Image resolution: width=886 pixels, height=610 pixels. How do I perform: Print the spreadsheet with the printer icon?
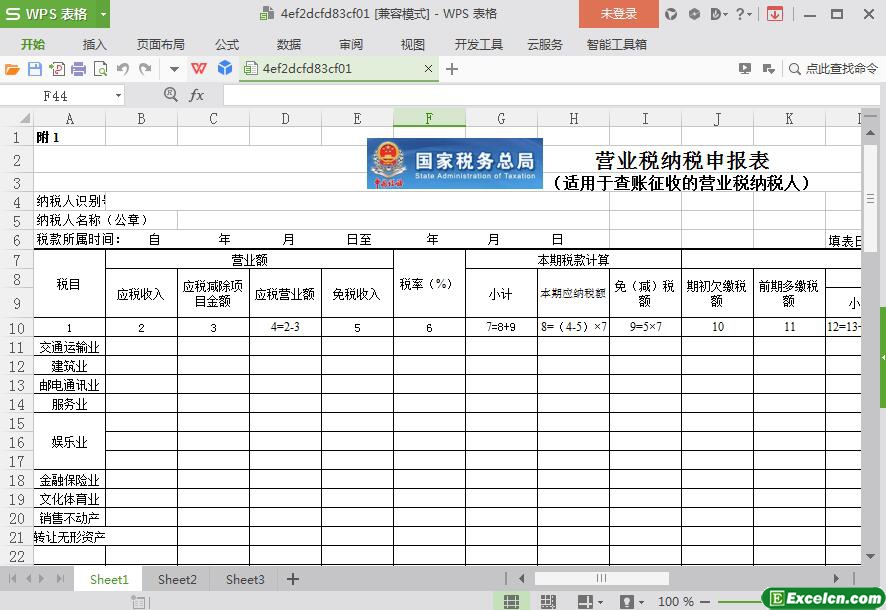[79, 69]
